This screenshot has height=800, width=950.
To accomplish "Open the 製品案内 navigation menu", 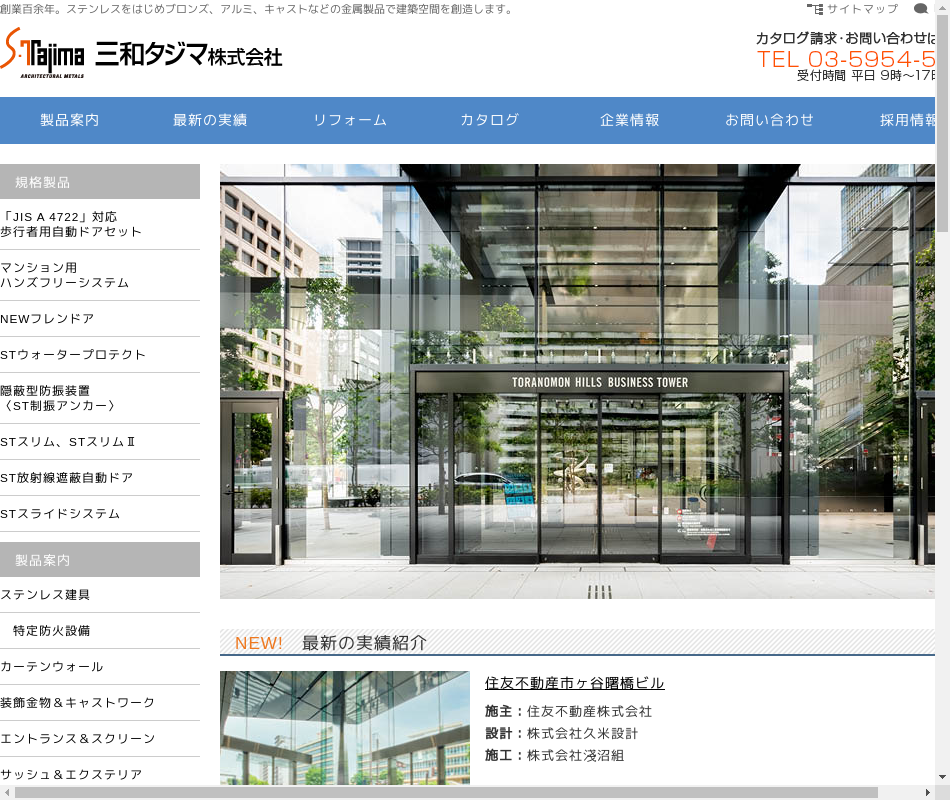I will 70,120.
